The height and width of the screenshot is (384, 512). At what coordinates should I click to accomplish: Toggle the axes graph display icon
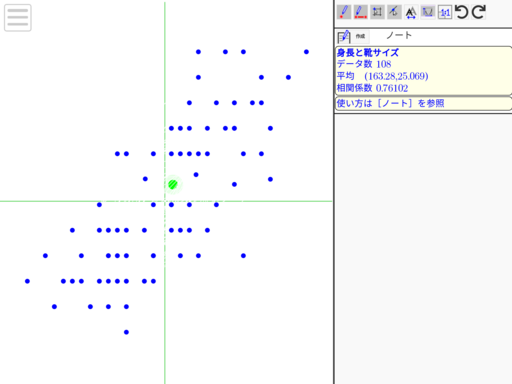(428, 12)
